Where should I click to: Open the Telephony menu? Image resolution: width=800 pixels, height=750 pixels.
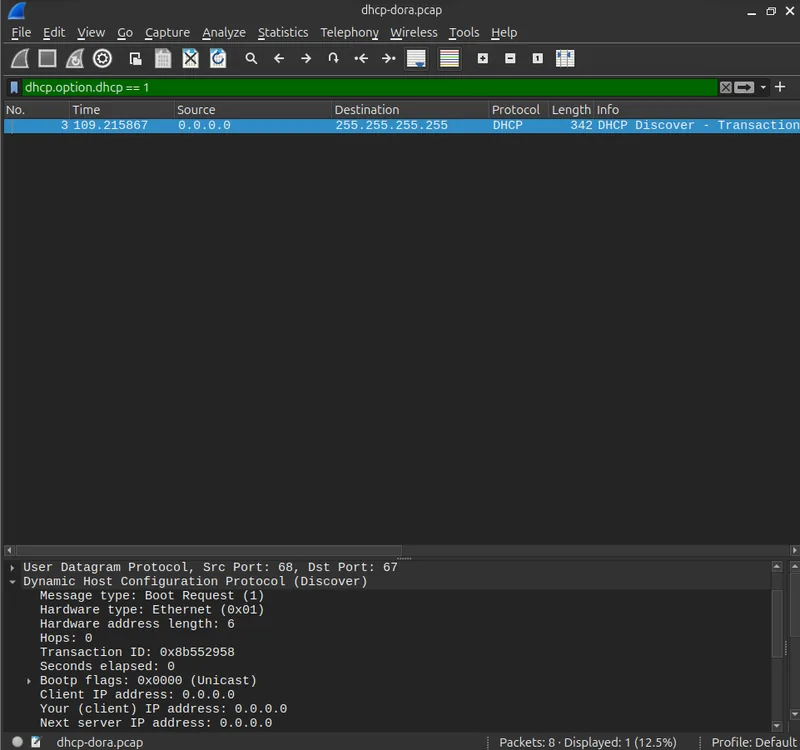click(x=349, y=33)
